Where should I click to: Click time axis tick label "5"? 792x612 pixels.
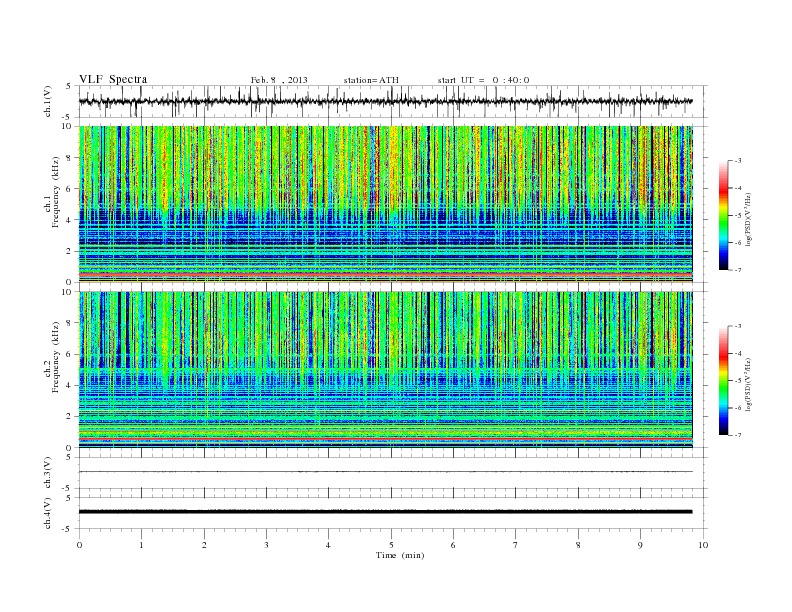tap(391, 545)
